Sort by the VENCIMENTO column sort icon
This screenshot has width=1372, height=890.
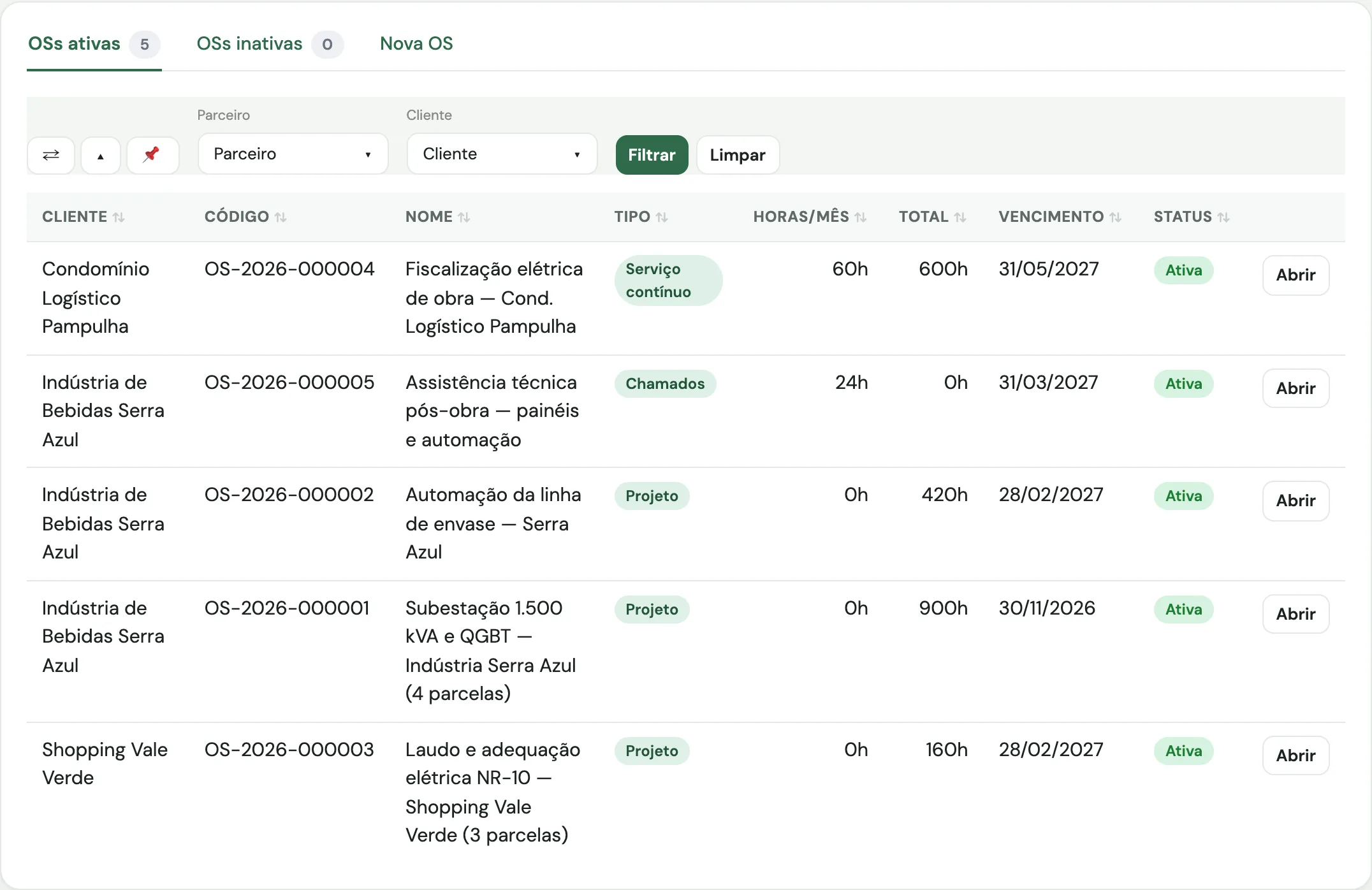click(x=1115, y=217)
